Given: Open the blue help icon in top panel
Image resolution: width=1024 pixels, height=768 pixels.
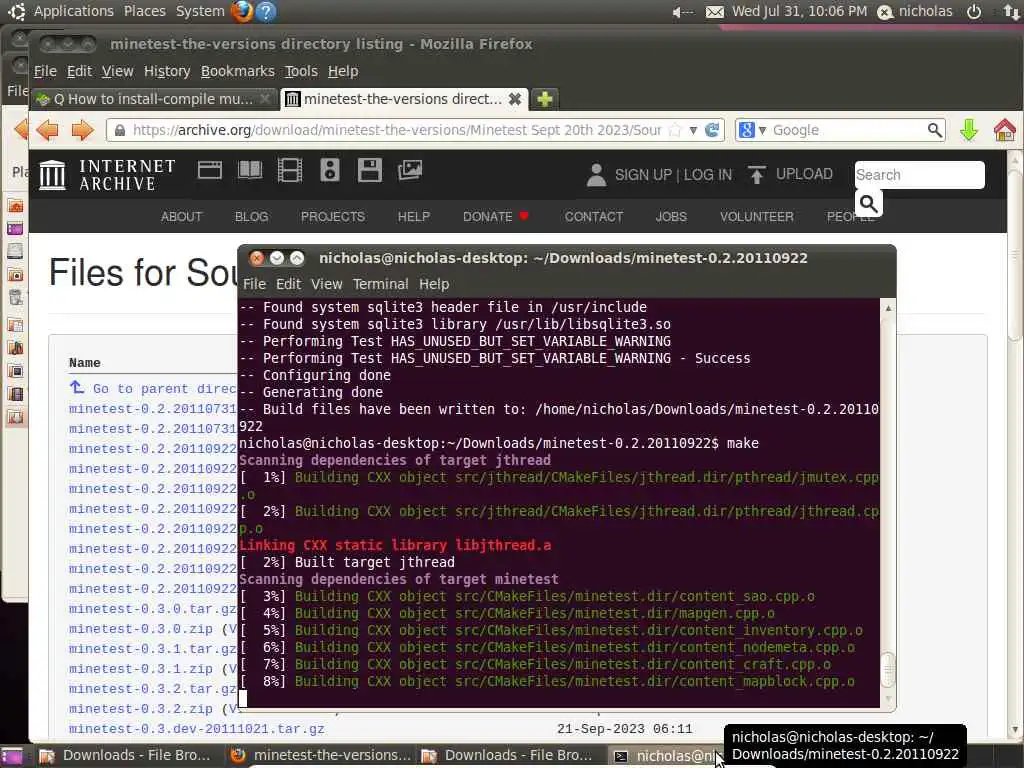Looking at the screenshot, I should tap(266, 12).
